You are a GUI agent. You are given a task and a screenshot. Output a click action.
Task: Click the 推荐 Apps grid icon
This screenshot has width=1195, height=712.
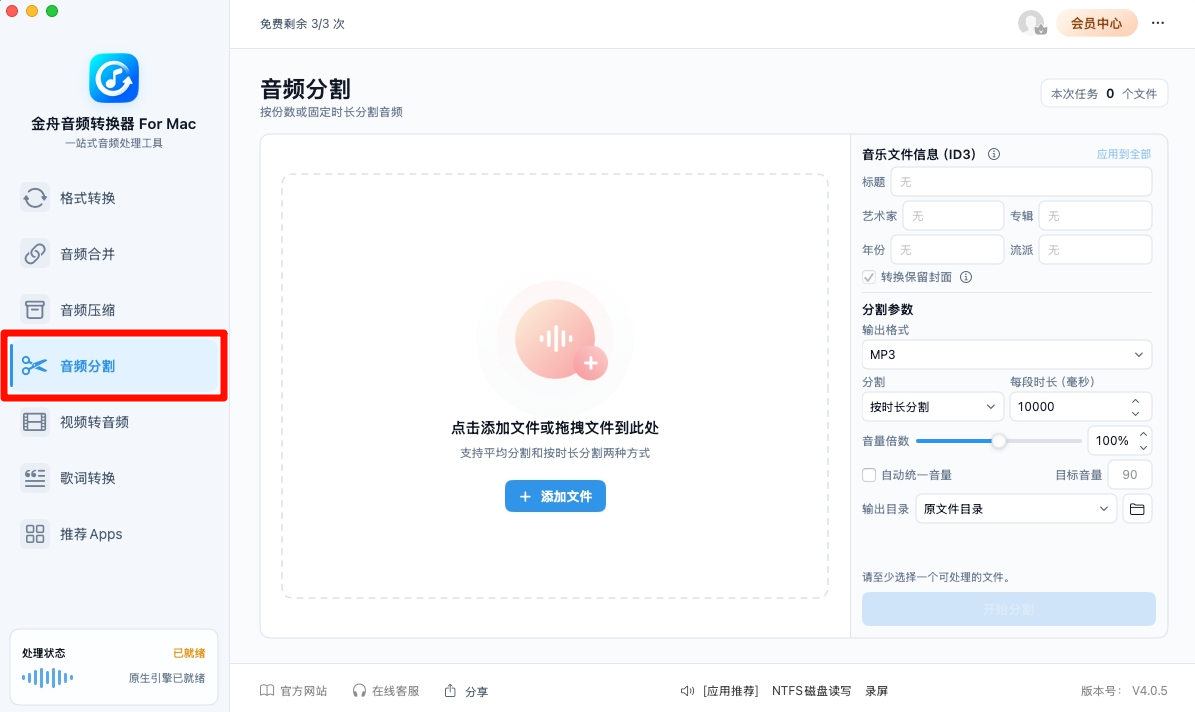pos(34,534)
